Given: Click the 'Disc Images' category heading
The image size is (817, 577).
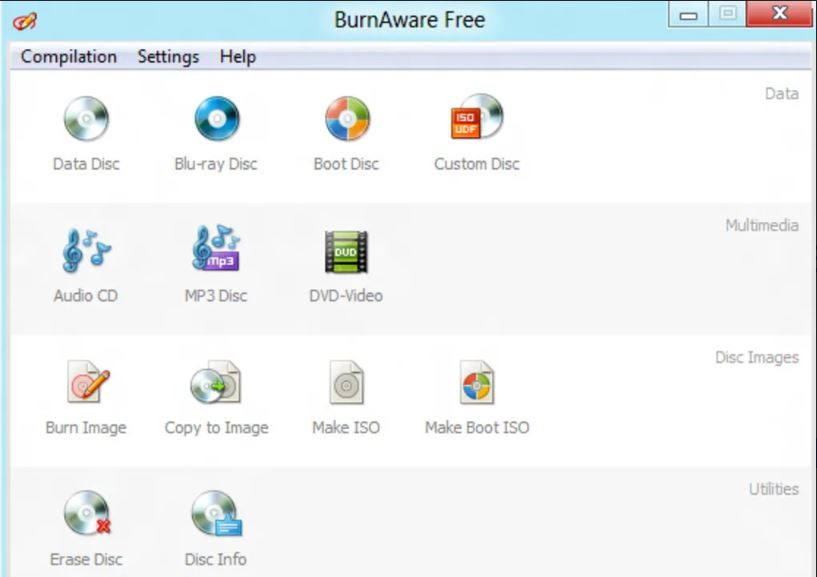Looking at the screenshot, I should click(x=757, y=357).
